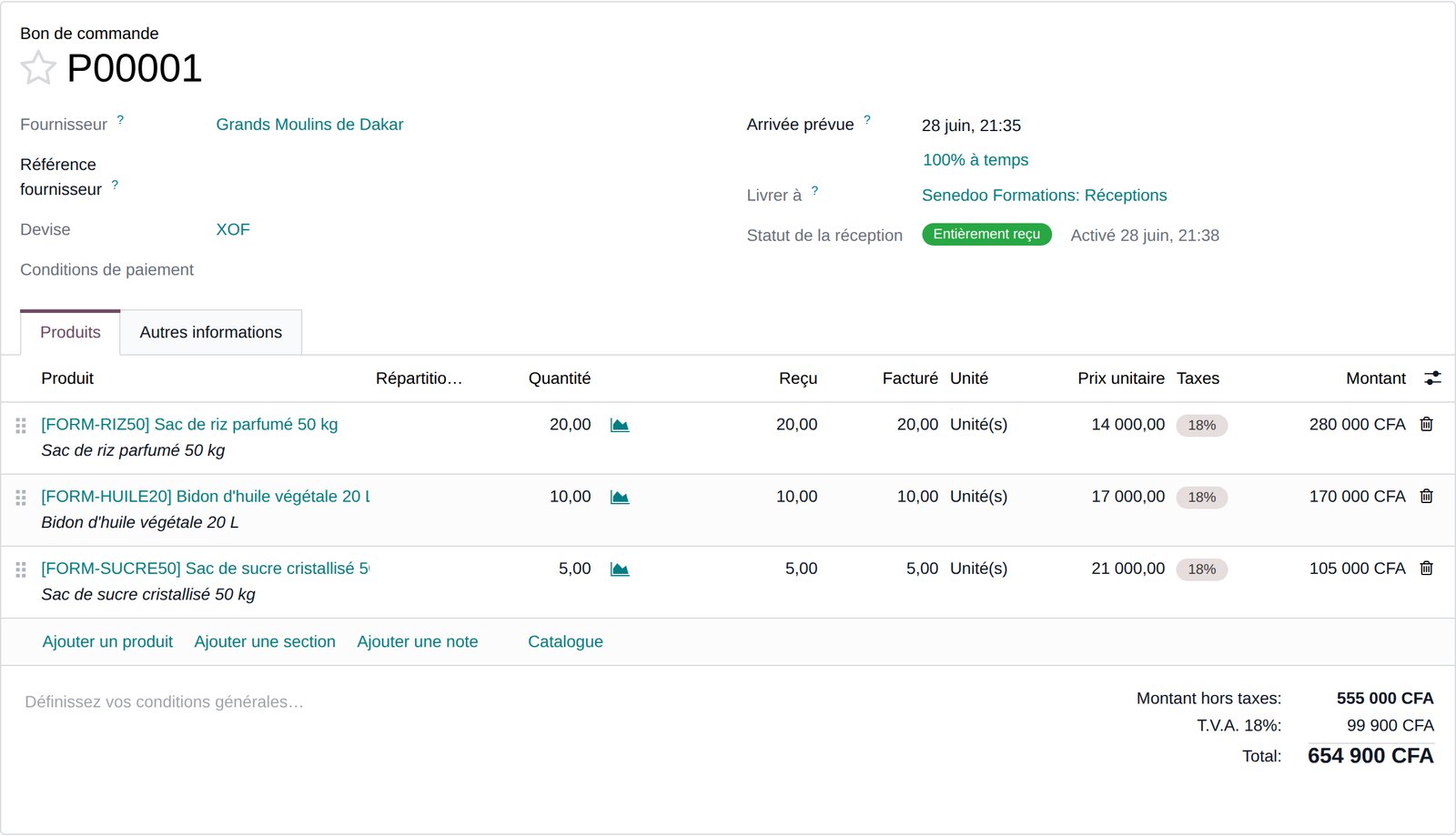Click the 18% tax tag on huile row
The height and width of the screenshot is (836, 1456).
pyautogui.click(x=1202, y=497)
